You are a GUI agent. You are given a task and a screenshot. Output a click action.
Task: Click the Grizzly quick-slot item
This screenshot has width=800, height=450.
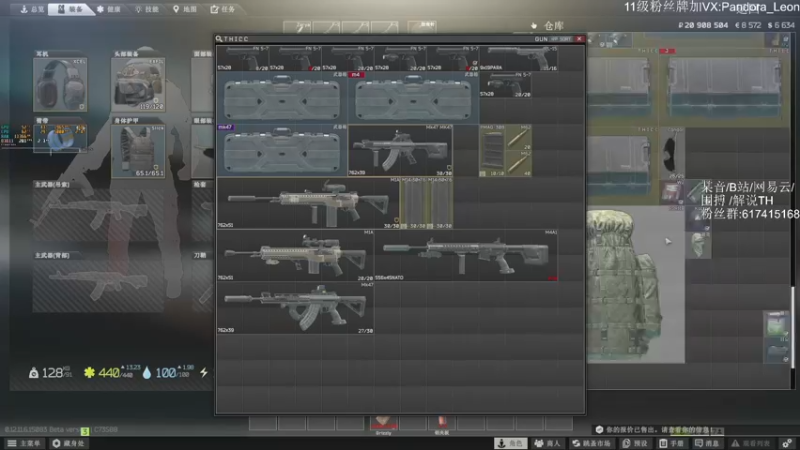(384, 424)
